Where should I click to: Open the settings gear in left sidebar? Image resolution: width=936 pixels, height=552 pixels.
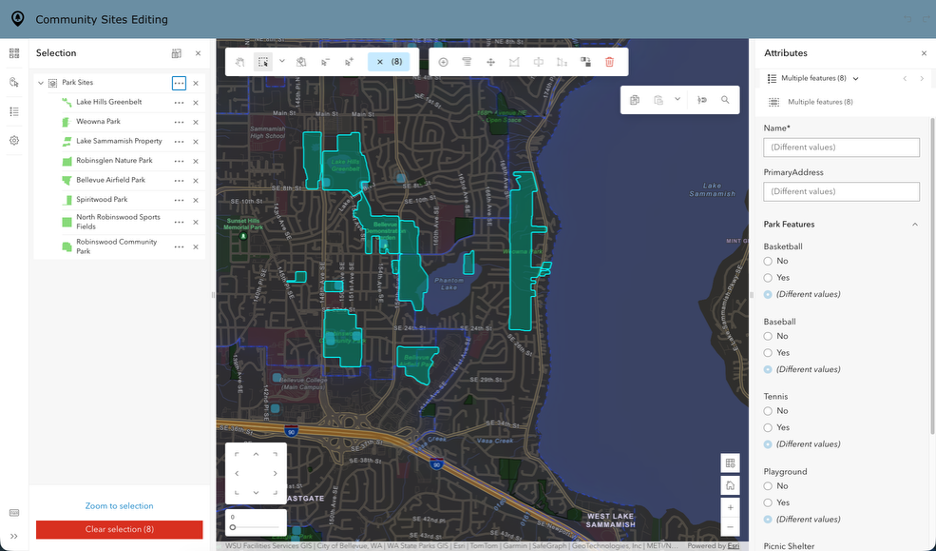(14, 141)
